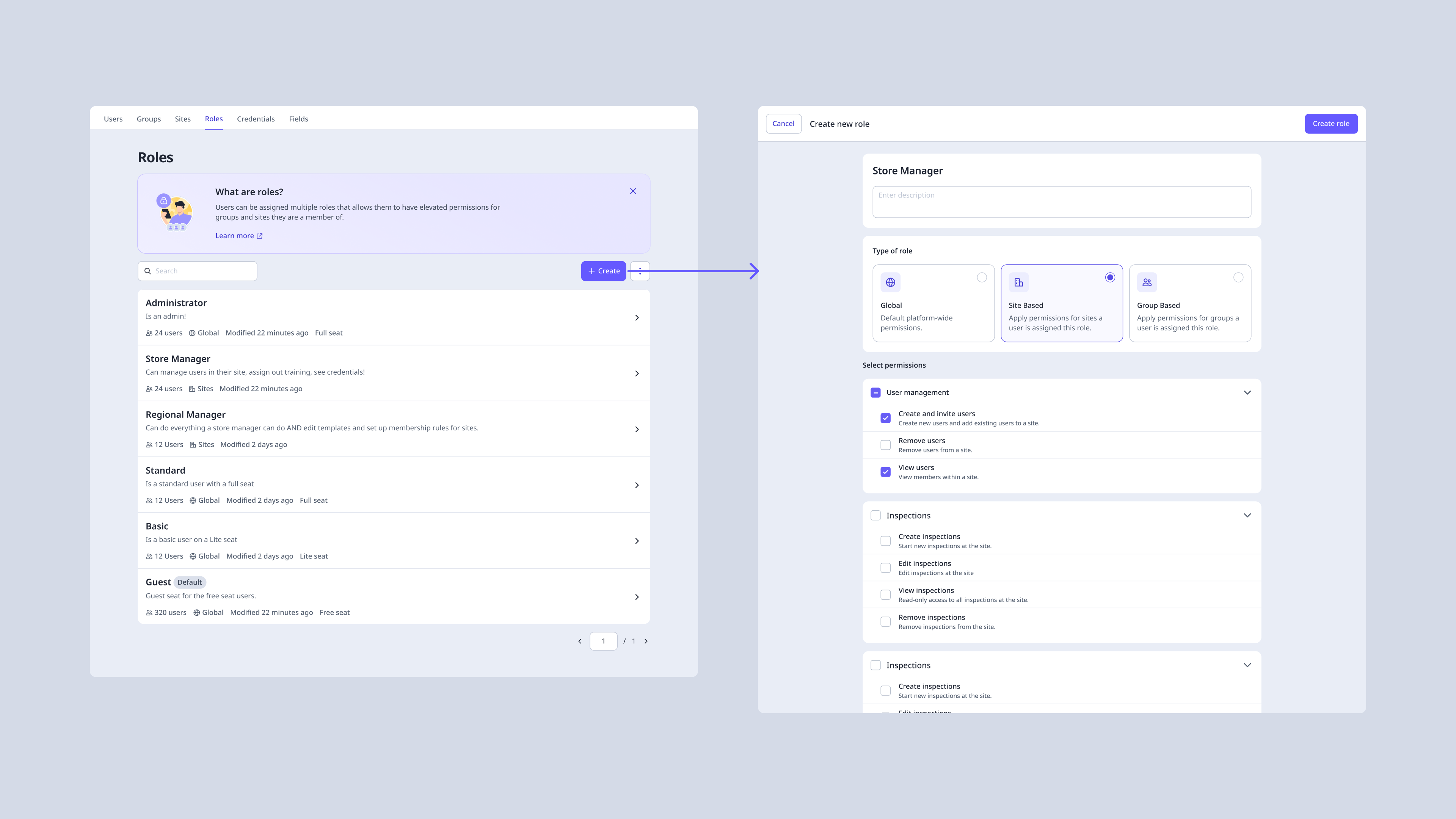
Task: Close the What are roles banner
Action: click(x=633, y=191)
